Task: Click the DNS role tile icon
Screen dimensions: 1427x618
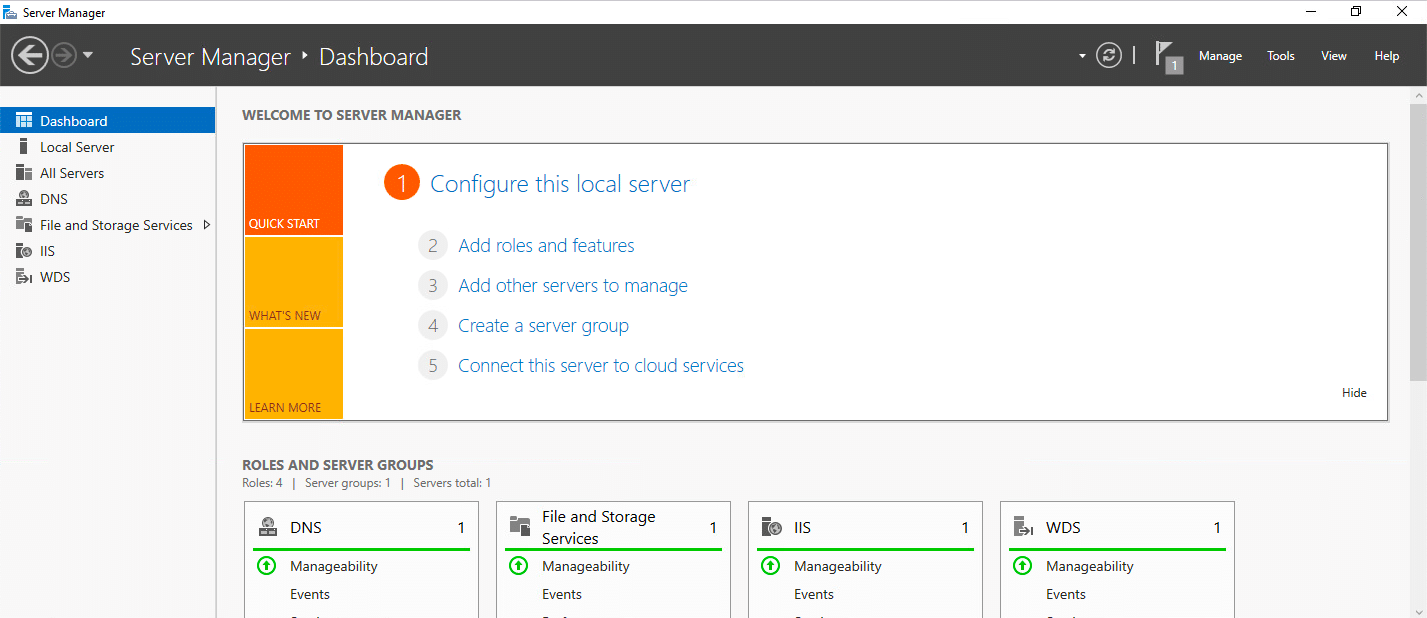Action: pos(267,527)
